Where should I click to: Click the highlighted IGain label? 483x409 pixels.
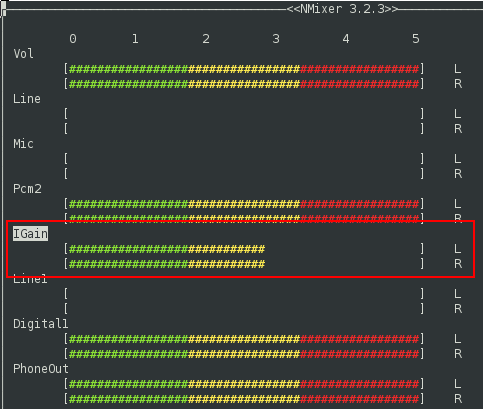point(30,234)
